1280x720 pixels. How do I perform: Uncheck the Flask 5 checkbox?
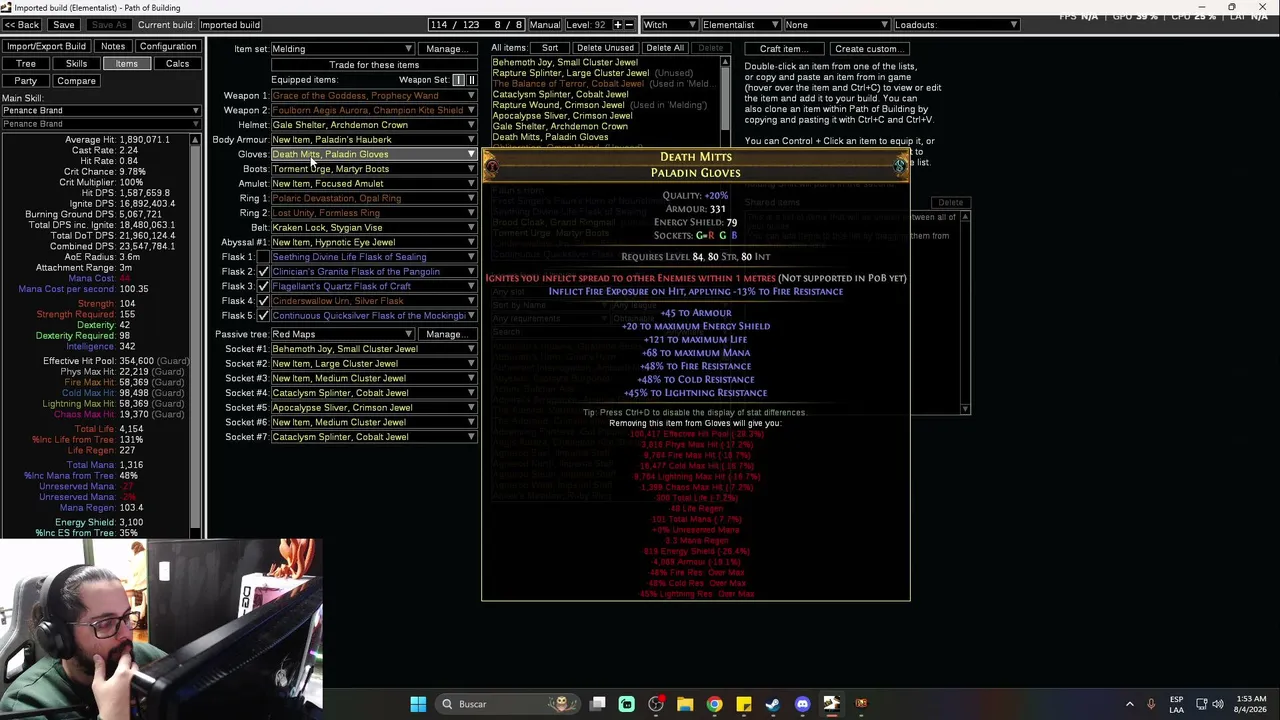[263, 316]
